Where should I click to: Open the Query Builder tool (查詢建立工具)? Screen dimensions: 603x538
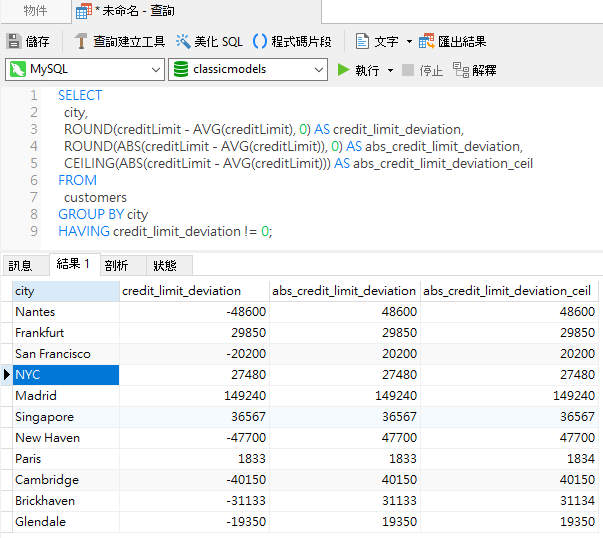click(x=82, y=42)
